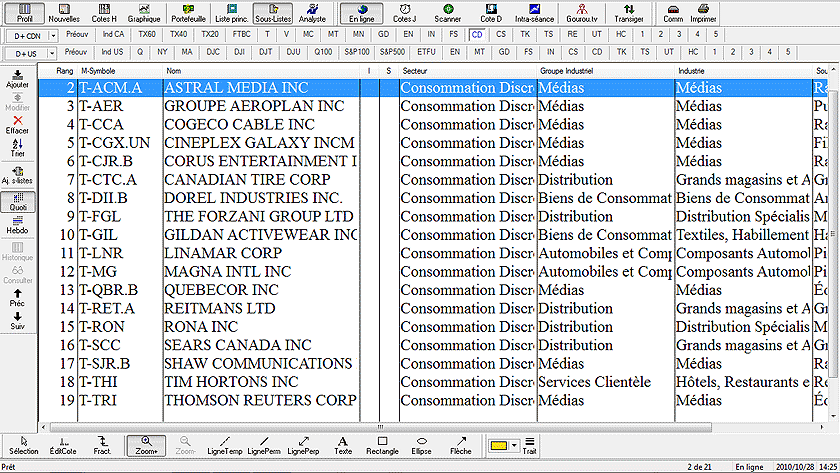Viewport: 840px width, 473px height.
Task: Select the TIM HORTONS INC row
Action: (434, 382)
